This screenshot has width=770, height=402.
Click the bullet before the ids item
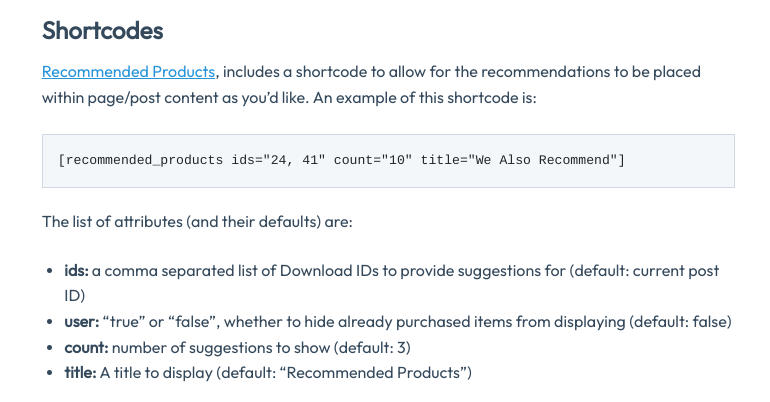pos(50,271)
